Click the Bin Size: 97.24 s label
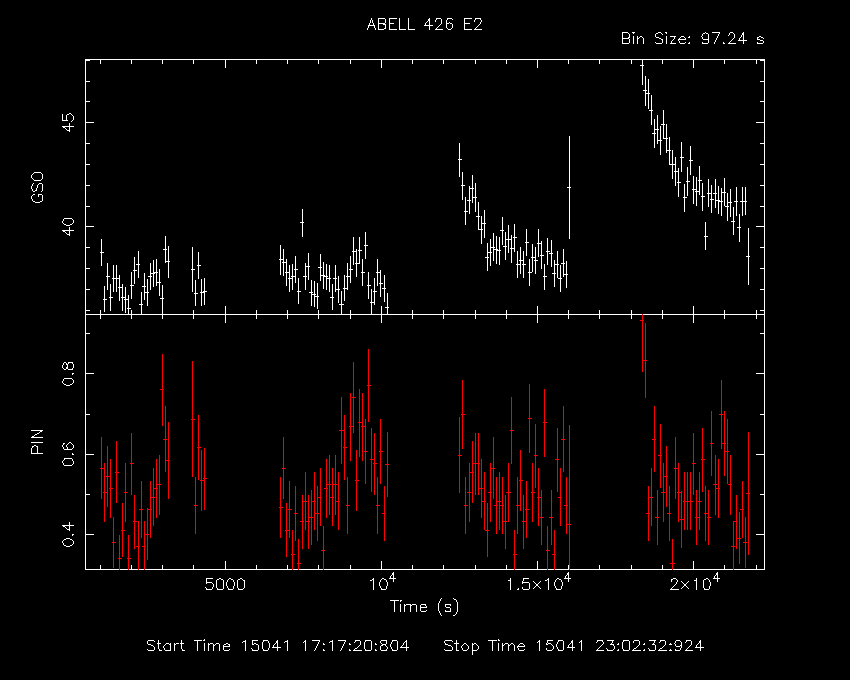850x680 pixels. tap(692, 39)
